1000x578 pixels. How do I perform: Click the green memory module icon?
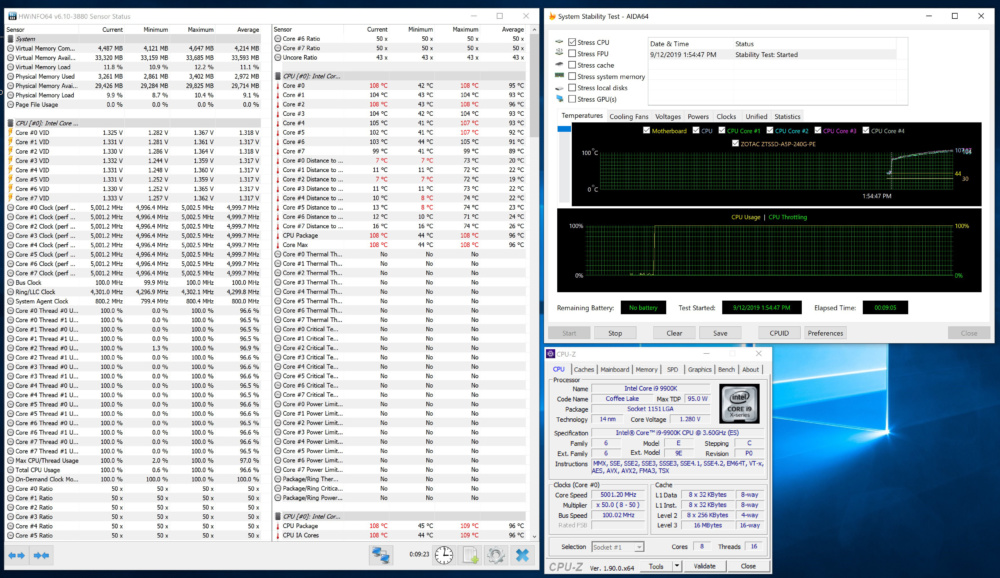coord(559,76)
